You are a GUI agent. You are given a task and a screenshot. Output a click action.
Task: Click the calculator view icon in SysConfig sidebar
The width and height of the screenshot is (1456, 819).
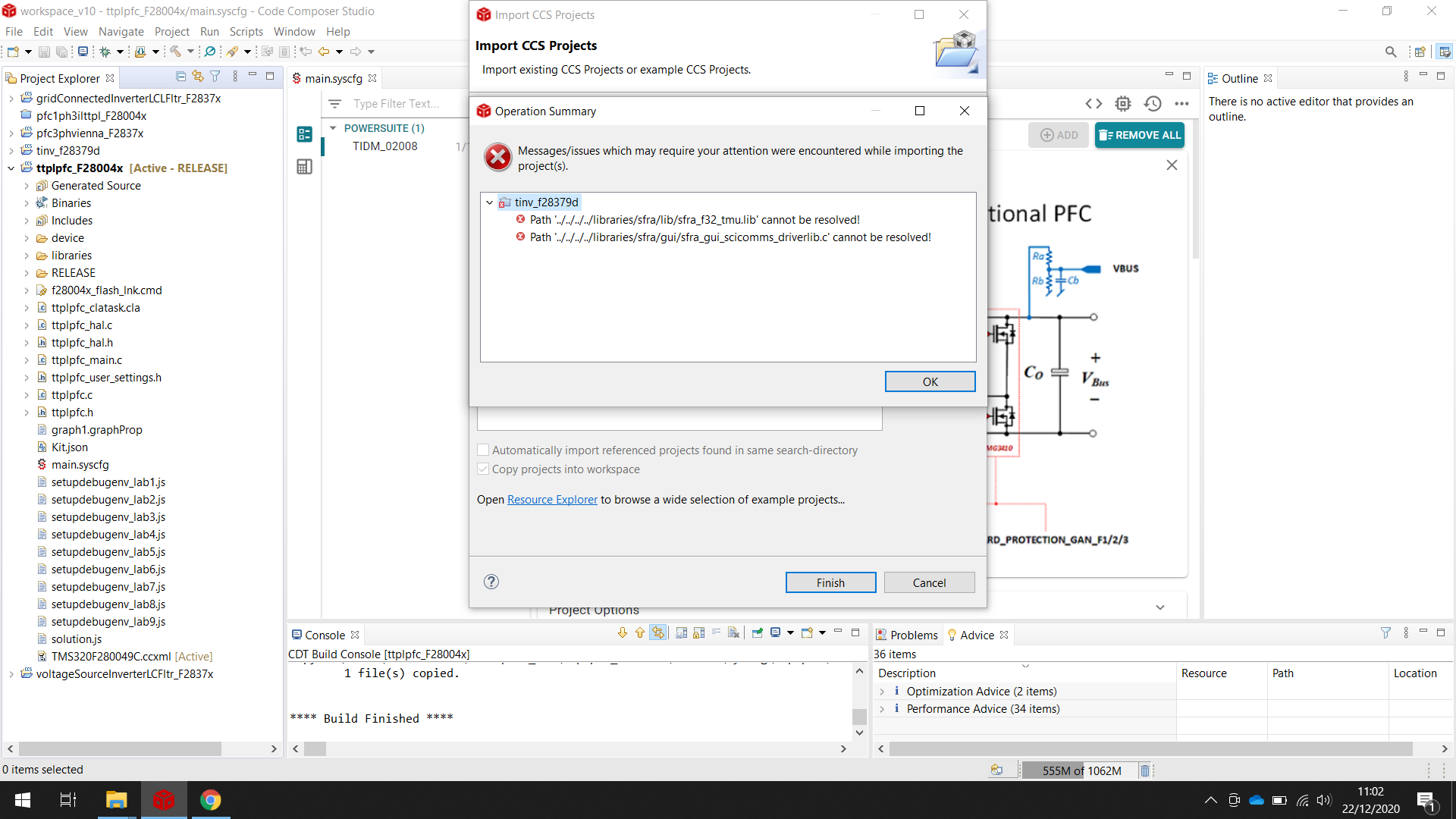coord(304,167)
